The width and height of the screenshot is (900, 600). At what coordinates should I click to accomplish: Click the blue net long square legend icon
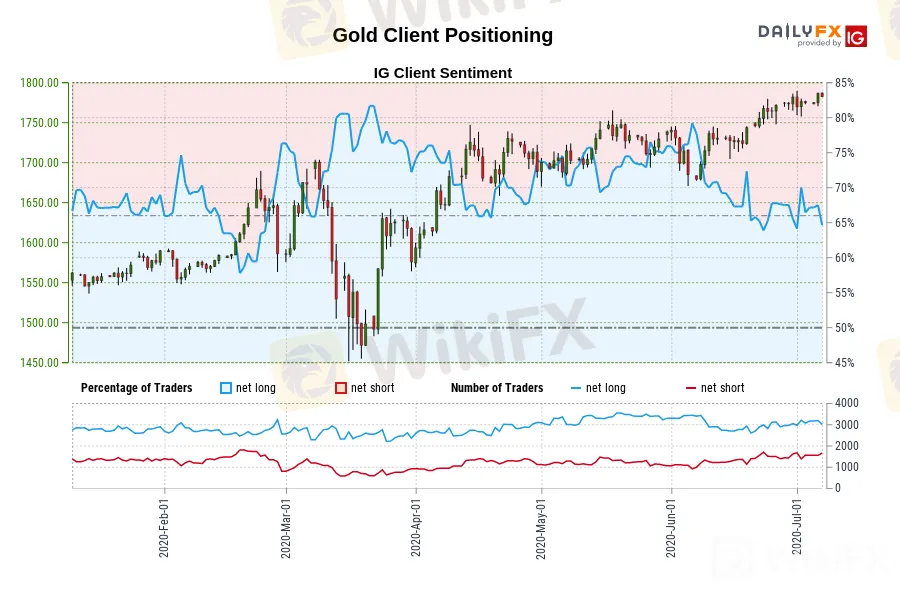226,388
